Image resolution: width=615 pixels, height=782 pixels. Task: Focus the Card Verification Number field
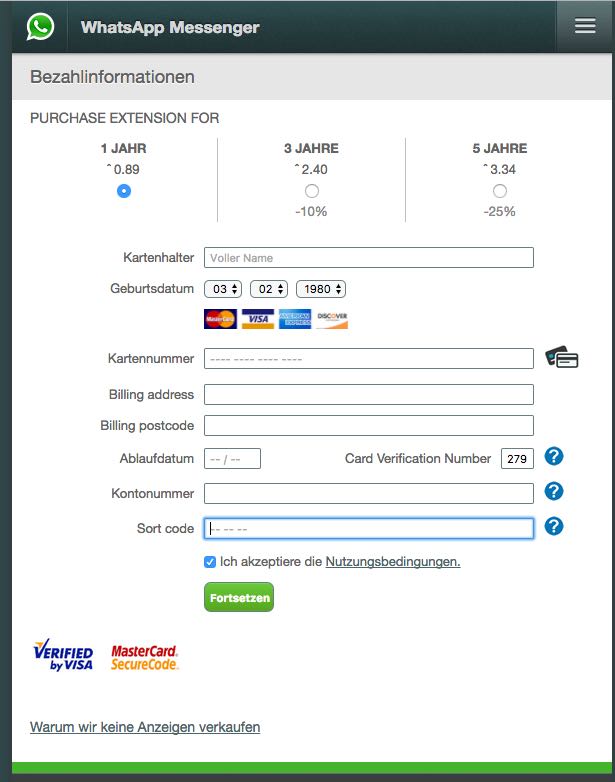coord(517,458)
